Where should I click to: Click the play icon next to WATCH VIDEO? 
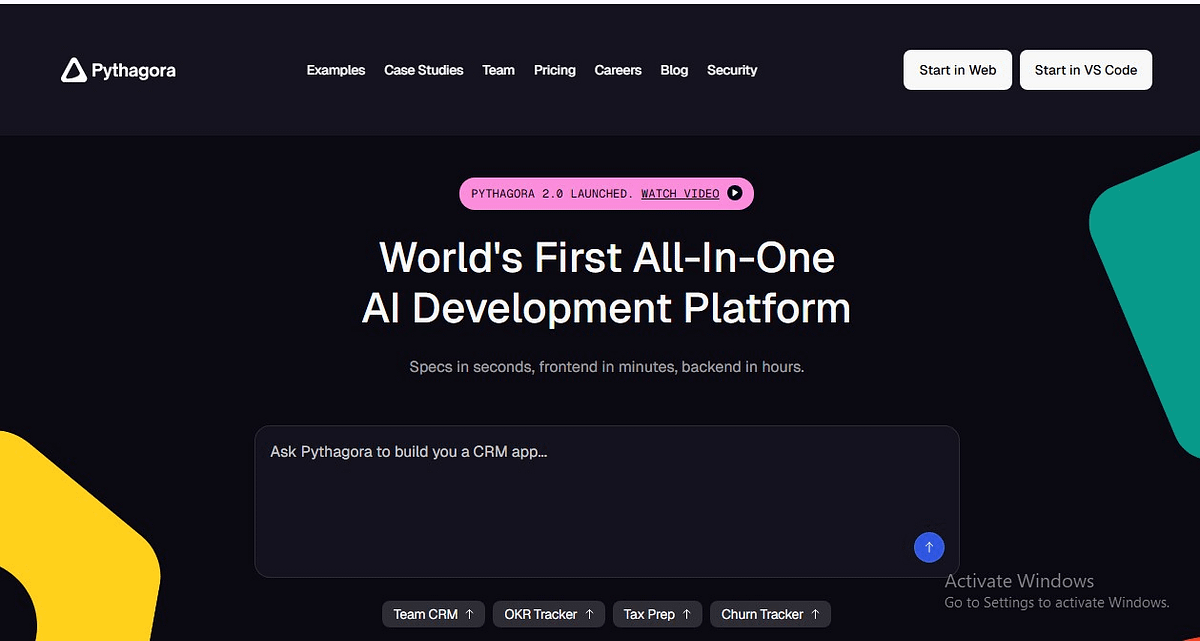[736, 193]
